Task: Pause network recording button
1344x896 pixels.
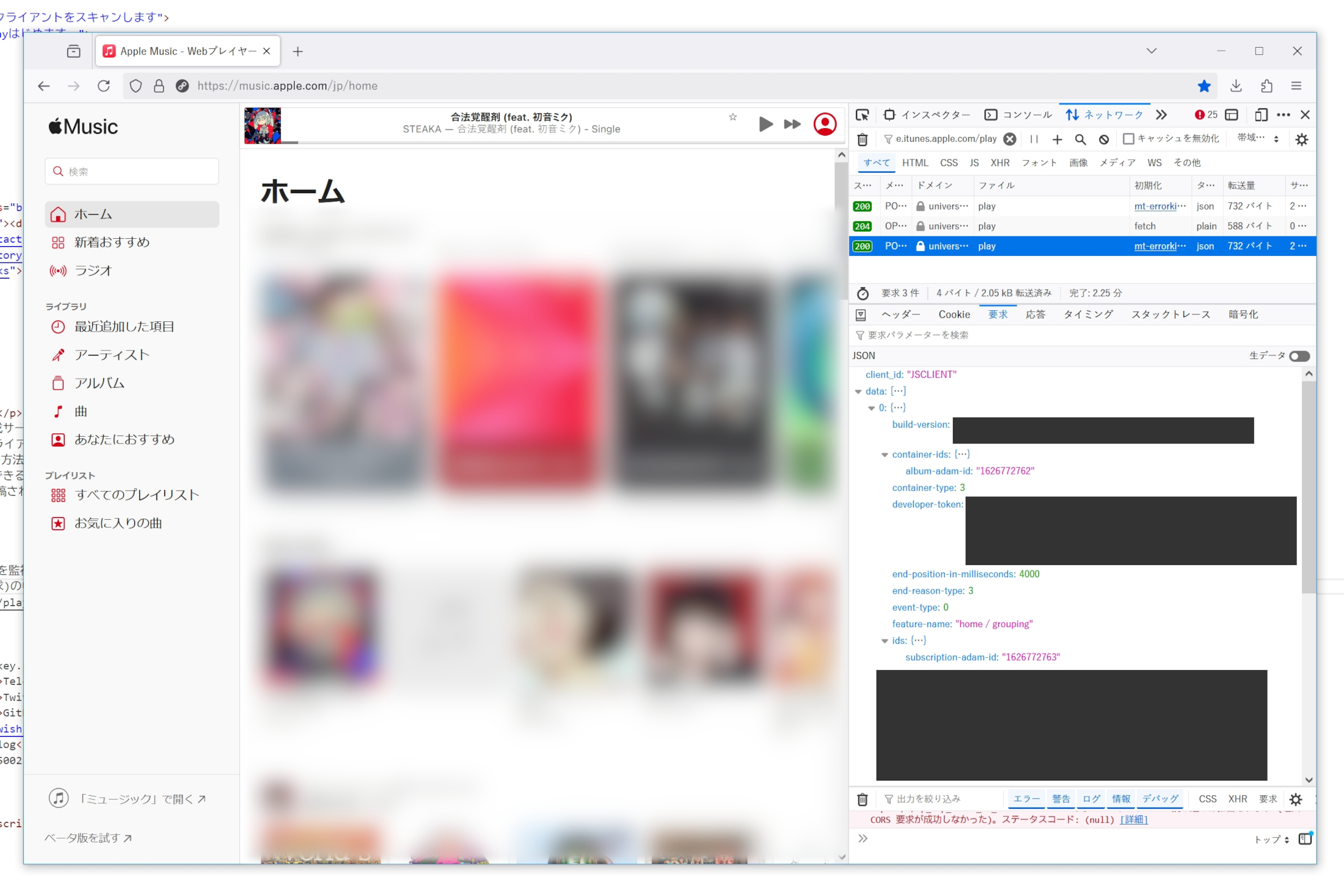Action: tap(1034, 139)
